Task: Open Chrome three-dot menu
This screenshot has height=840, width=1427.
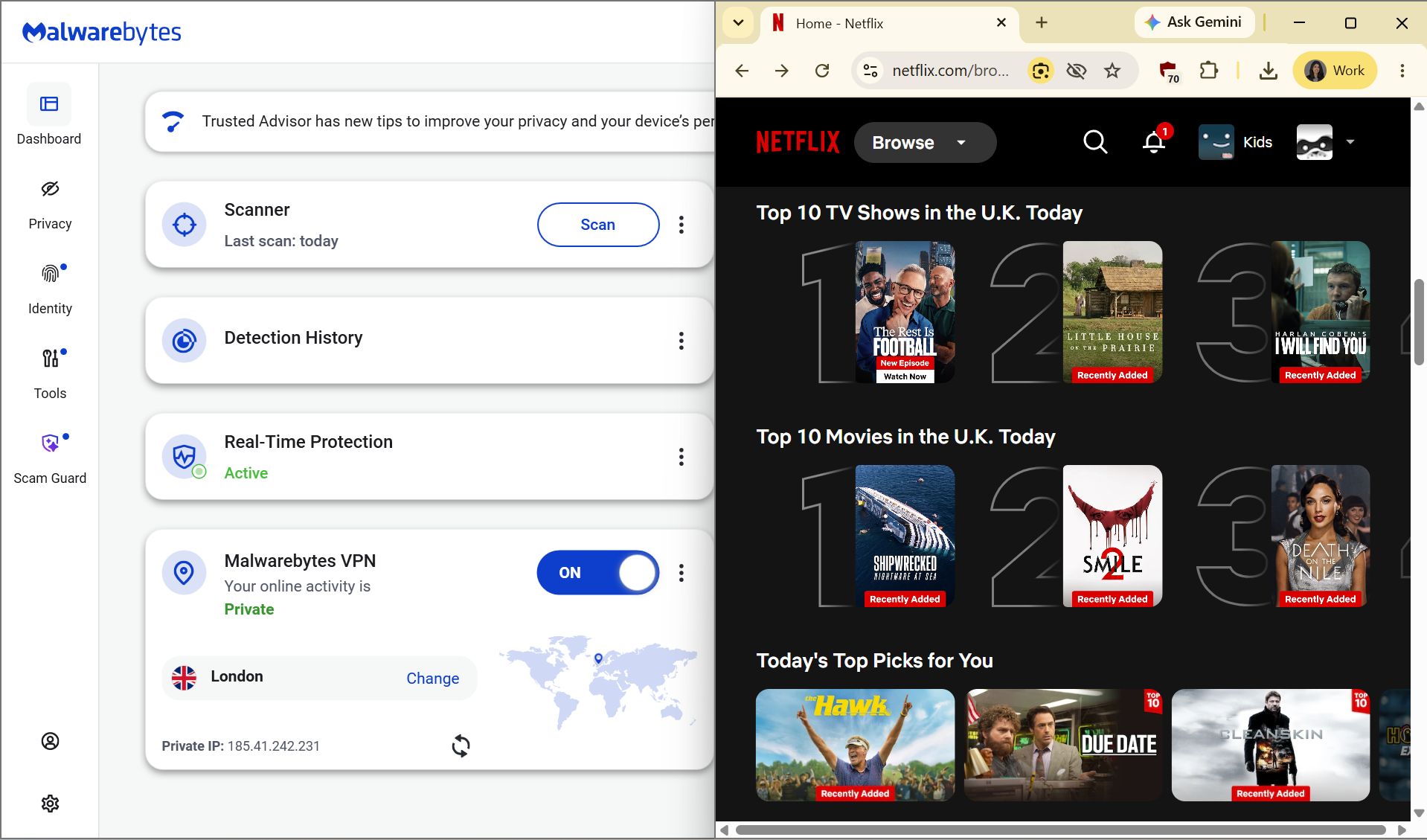Action: [x=1402, y=71]
